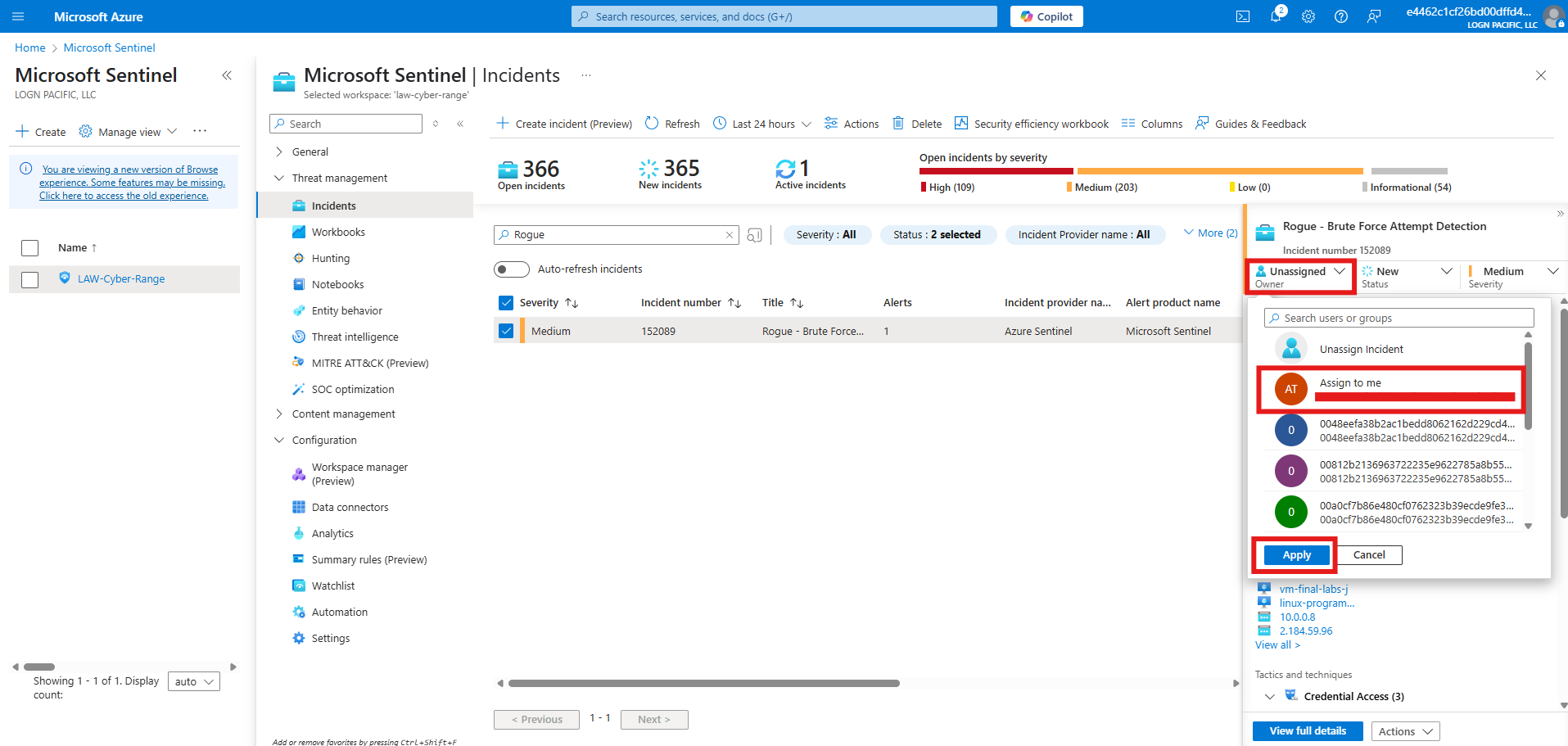1568x746 pixels.
Task: Open ellipsis next to Incidents title
Action: pos(586,75)
